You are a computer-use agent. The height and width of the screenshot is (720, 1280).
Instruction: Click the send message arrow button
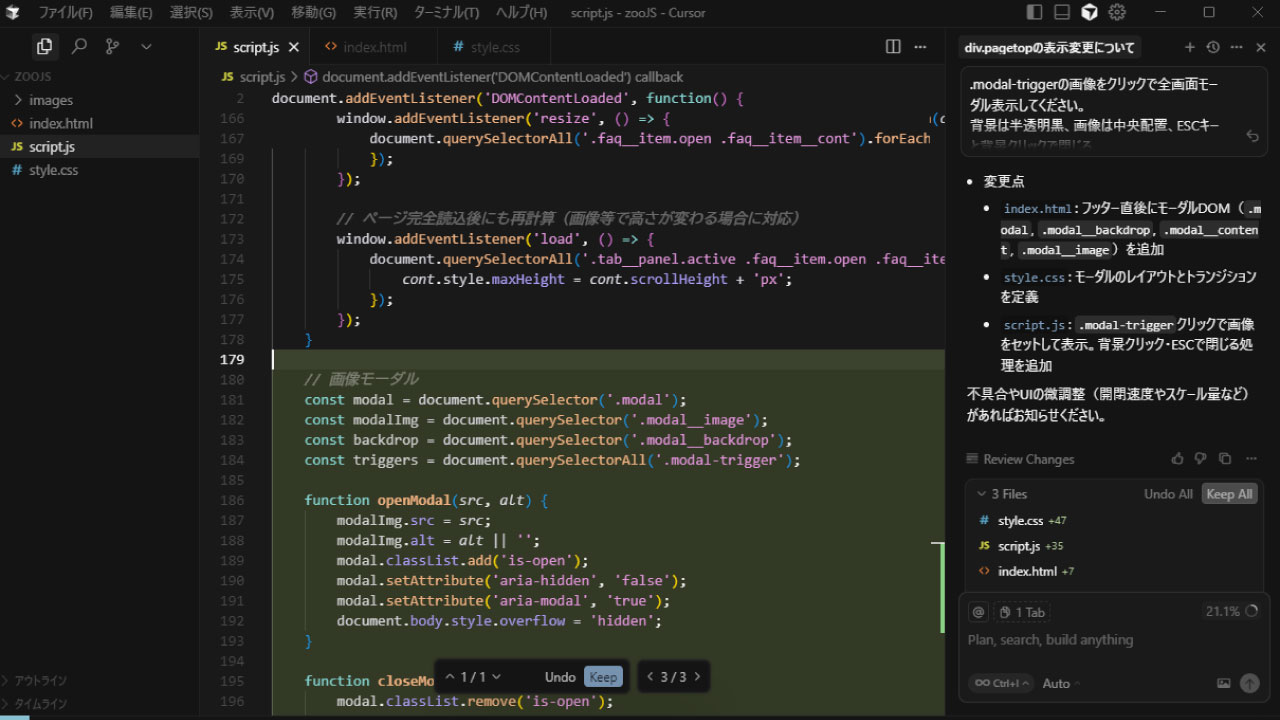point(1249,683)
